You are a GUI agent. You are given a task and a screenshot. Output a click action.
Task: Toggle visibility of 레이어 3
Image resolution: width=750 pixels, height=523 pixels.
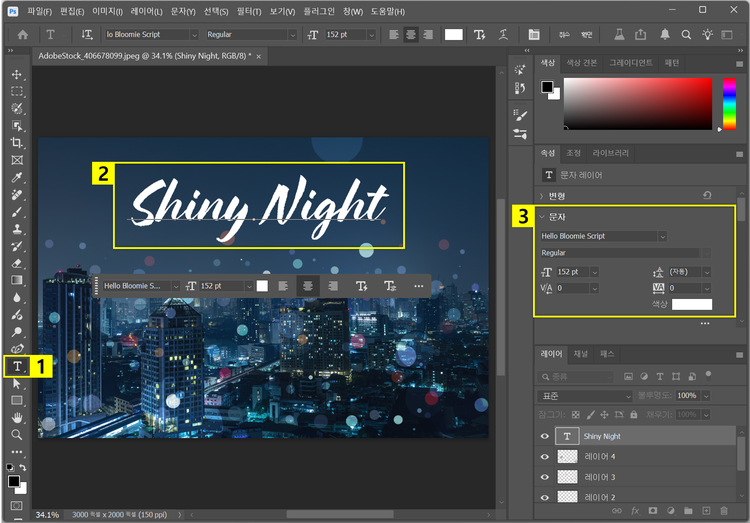[x=545, y=477]
